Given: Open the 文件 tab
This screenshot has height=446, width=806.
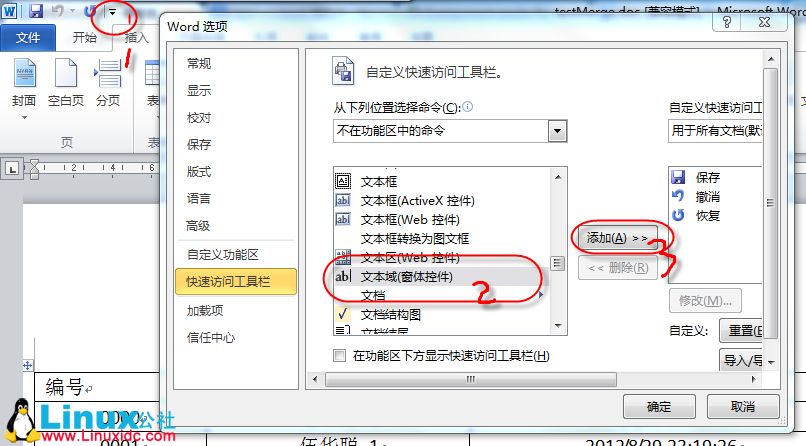Looking at the screenshot, I should (28, 38).
